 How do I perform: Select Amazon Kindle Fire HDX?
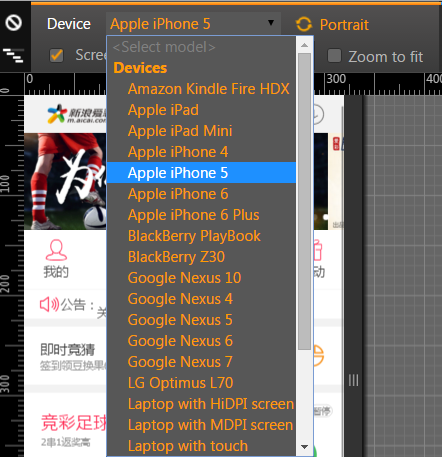point(201,89)
